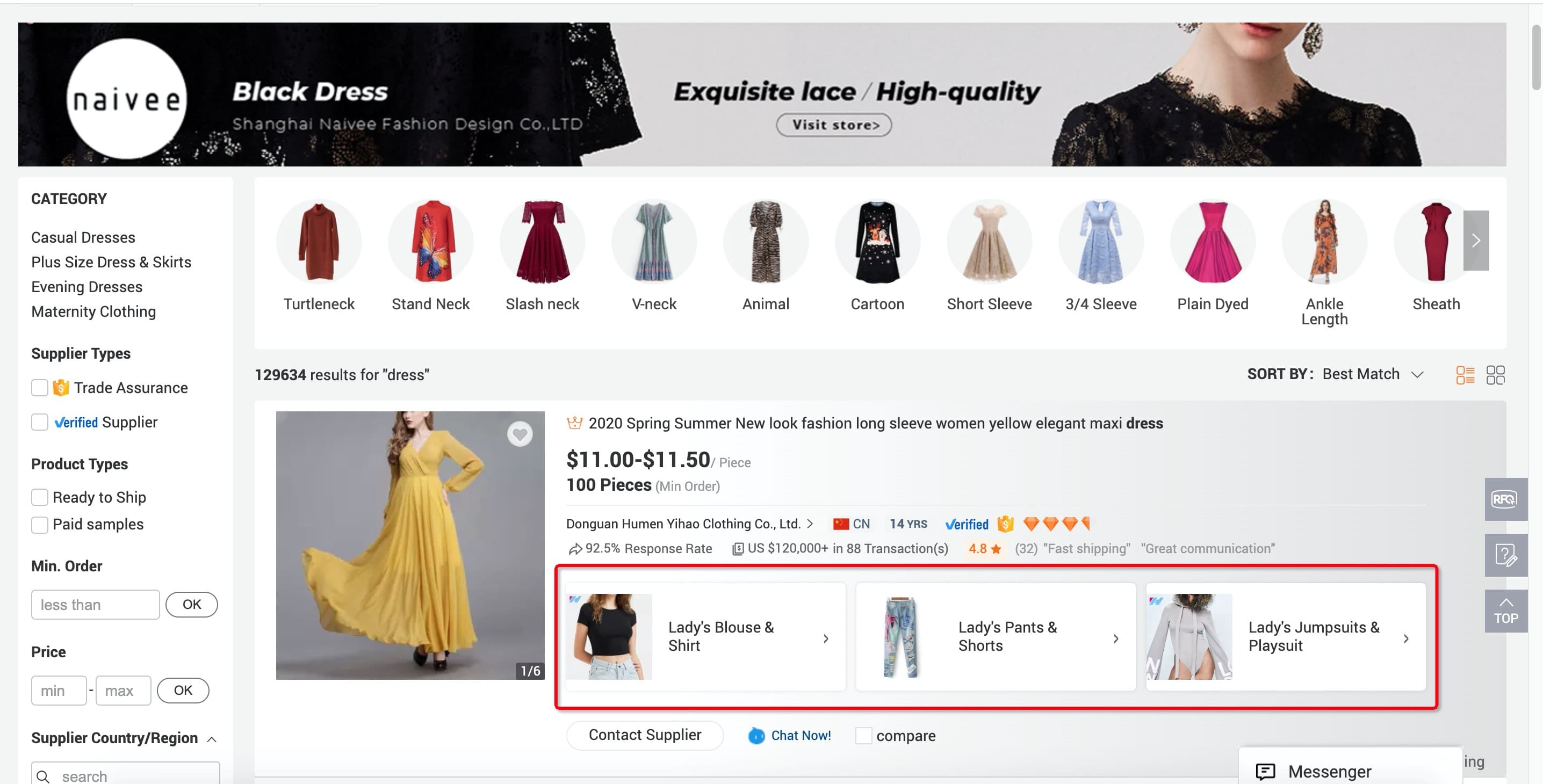Open the Messenger chat icon
This screenshot has height=784, width=1543.
(1265, 771)
